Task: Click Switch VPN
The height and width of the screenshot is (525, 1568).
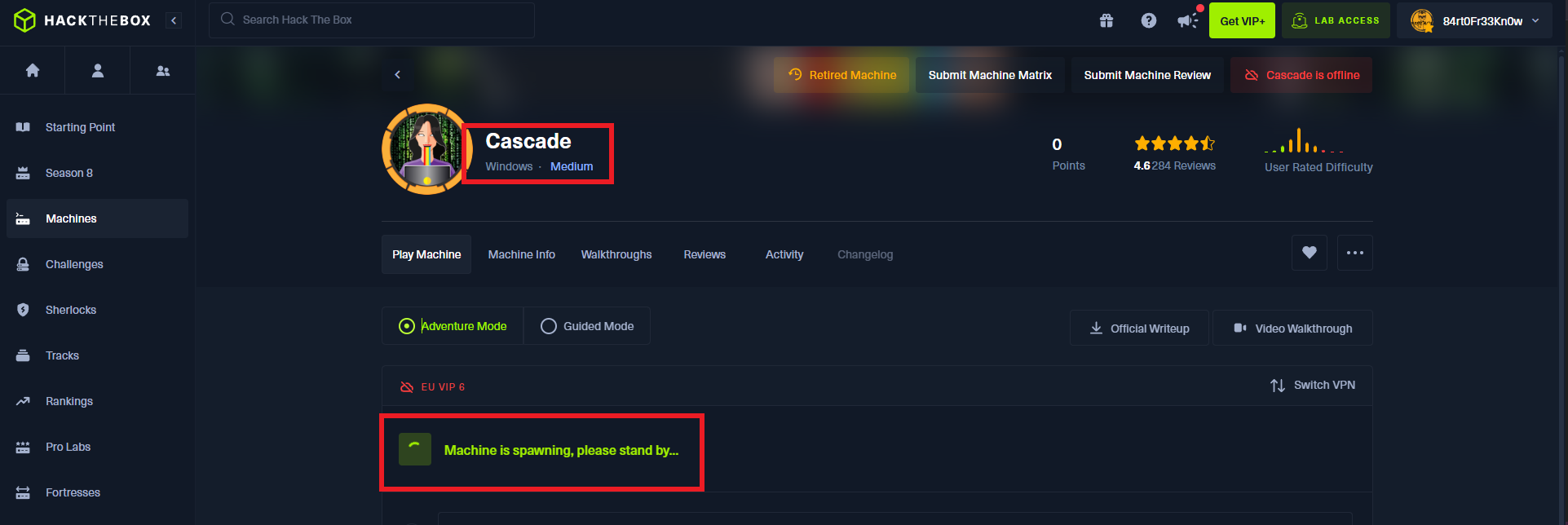Action: coord(1313,385)
